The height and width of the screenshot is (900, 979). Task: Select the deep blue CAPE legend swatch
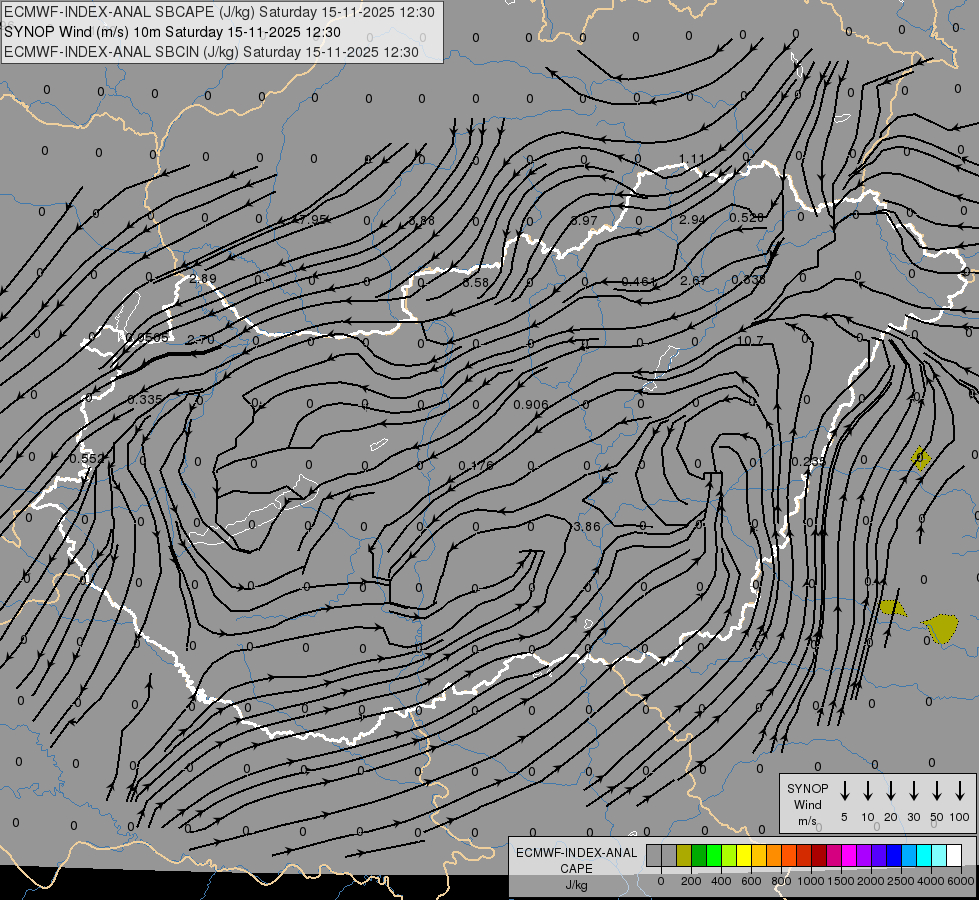click(893, 855)
